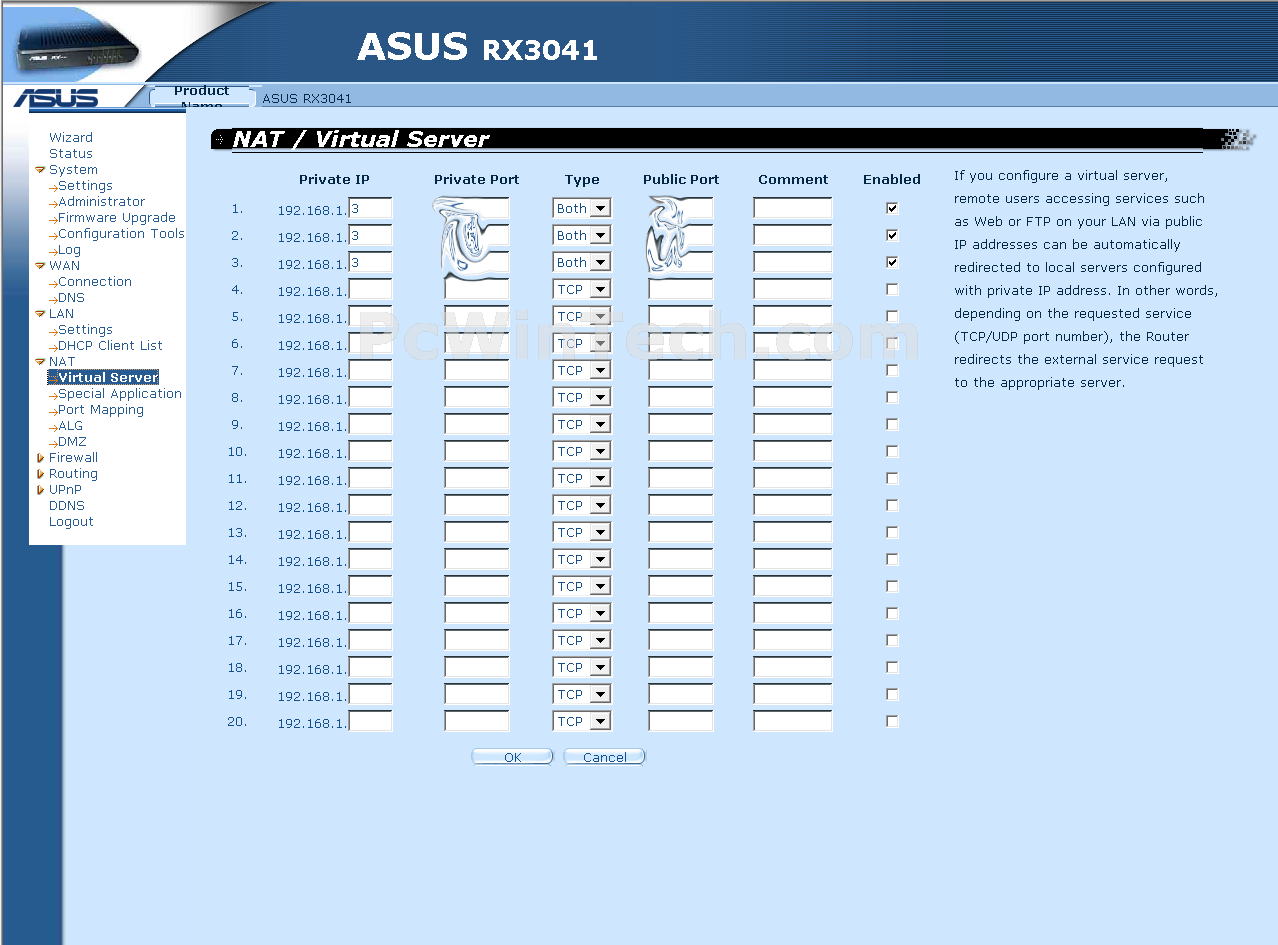
Task: Expand the Routing menu section
Action: click(x=40, y=474)
